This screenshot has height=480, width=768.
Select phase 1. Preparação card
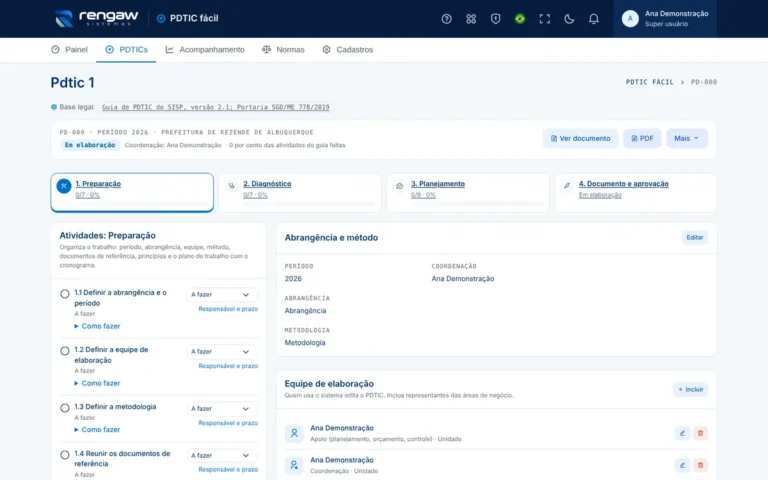pyautogui.click(x=132, y=192)
